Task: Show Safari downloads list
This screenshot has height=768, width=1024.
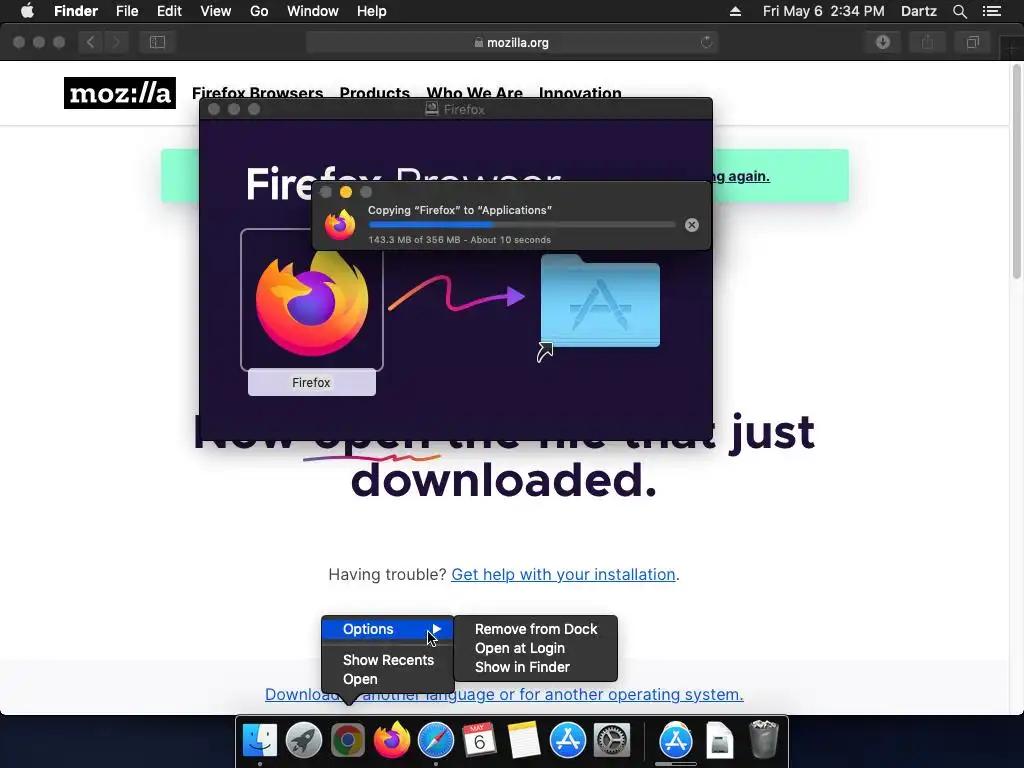Action: (883, 42)
